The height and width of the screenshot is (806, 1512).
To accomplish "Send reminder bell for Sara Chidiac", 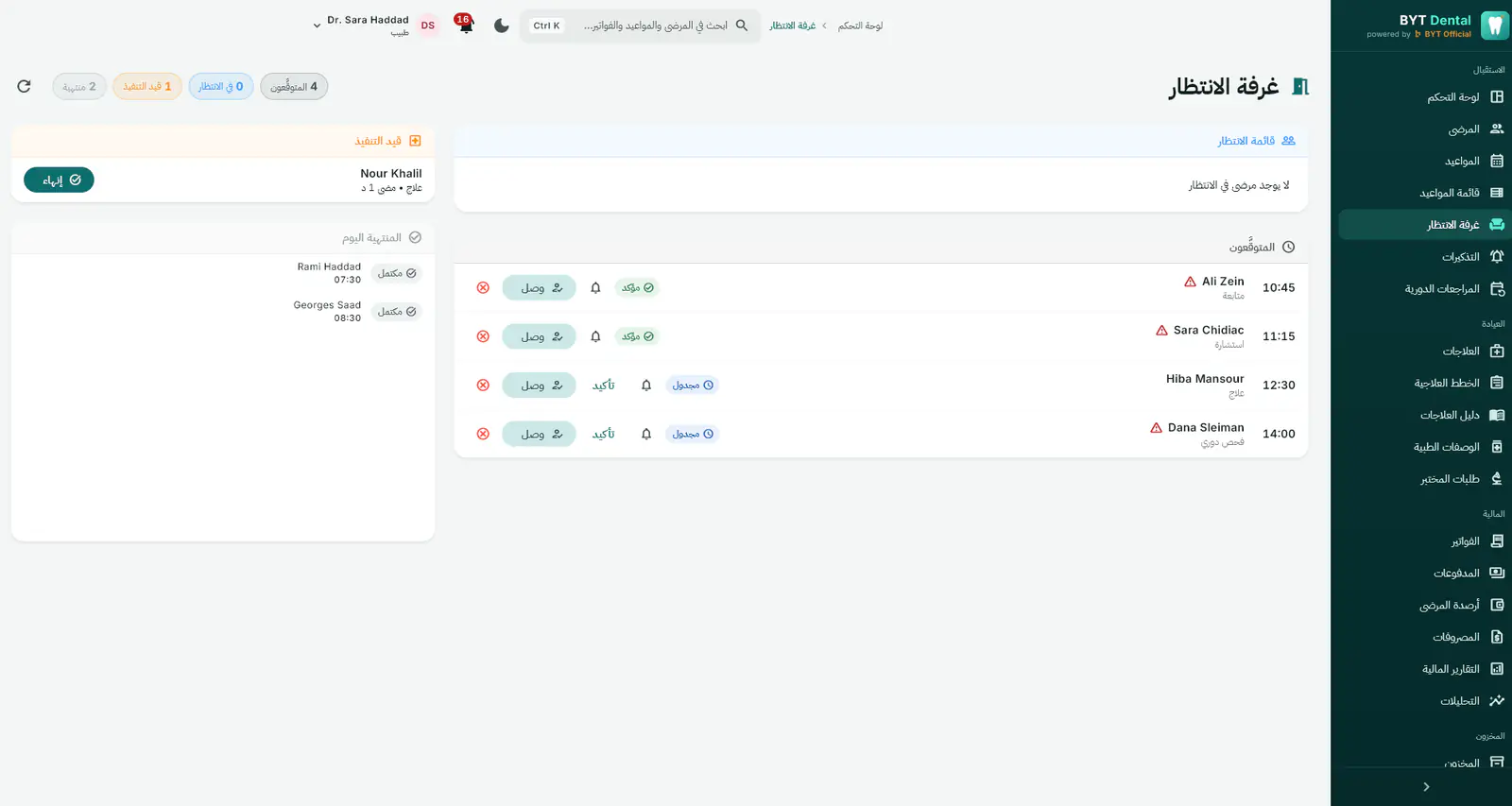I will [x=595, y=336].
